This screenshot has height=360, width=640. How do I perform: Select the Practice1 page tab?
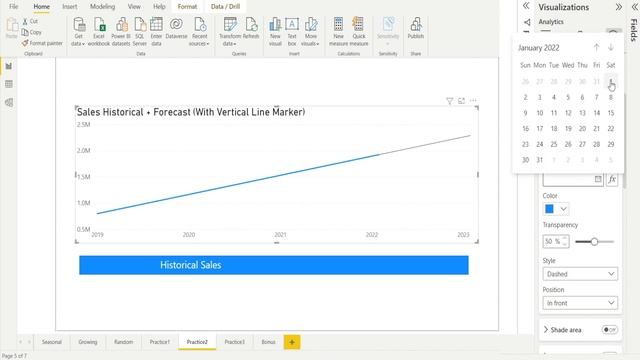160,342
